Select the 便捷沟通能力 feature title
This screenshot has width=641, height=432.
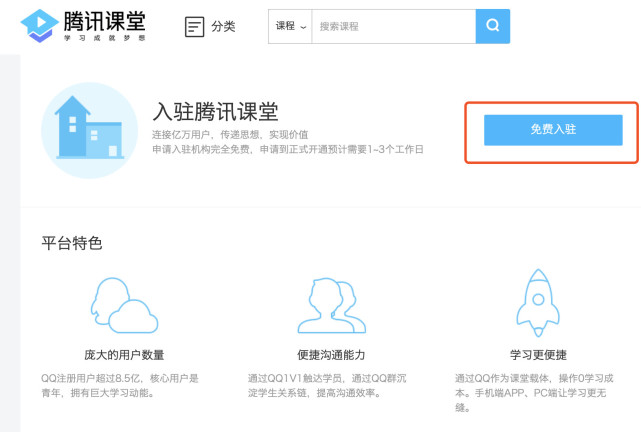pyautogui.click(x=331, y=355)
